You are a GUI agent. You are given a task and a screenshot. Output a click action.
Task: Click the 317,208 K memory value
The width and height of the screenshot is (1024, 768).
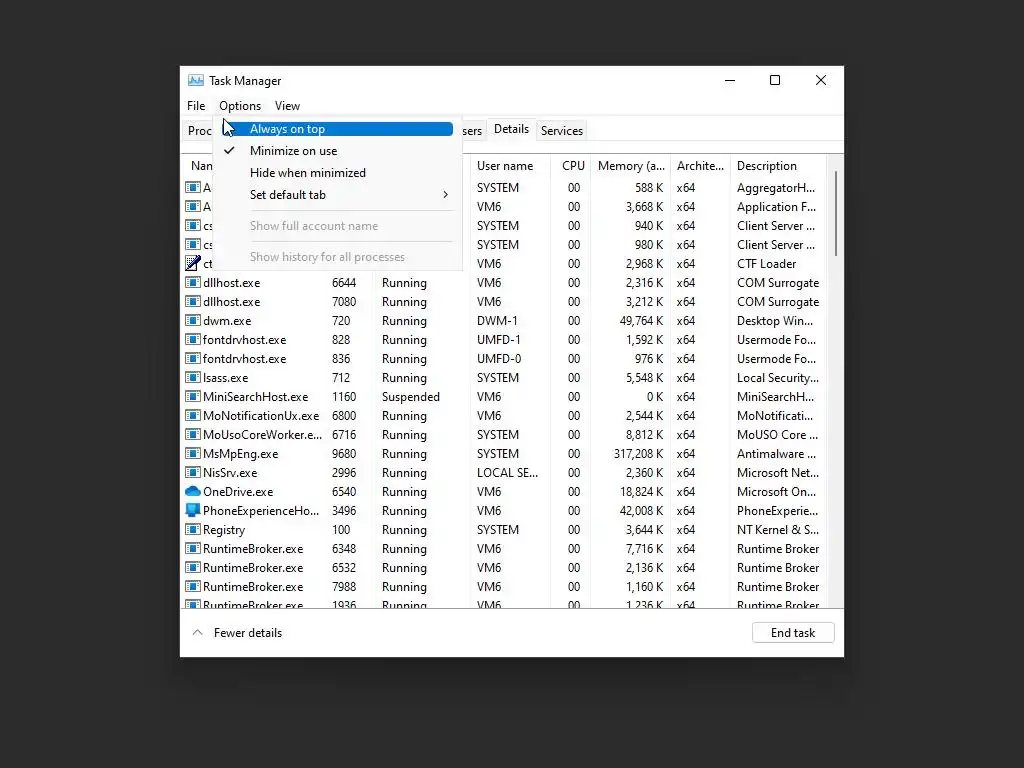pyautogui.click(x=638, y=454)
